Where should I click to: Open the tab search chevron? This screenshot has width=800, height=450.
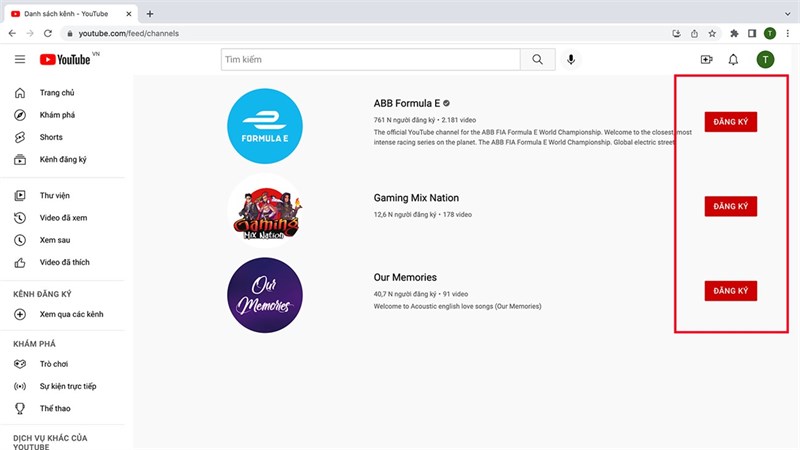(787, 14)
